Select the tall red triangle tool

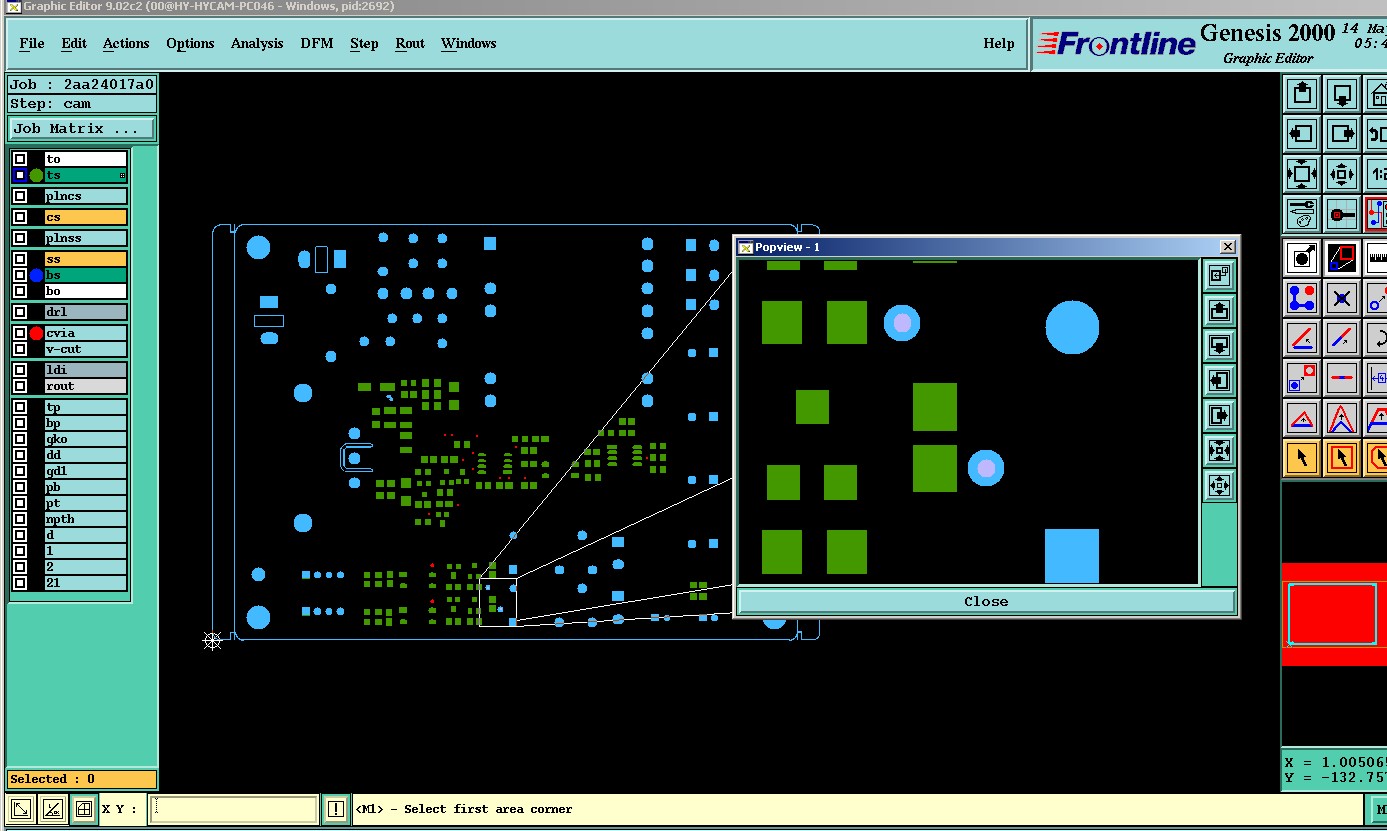click(x=1342, y=418)
